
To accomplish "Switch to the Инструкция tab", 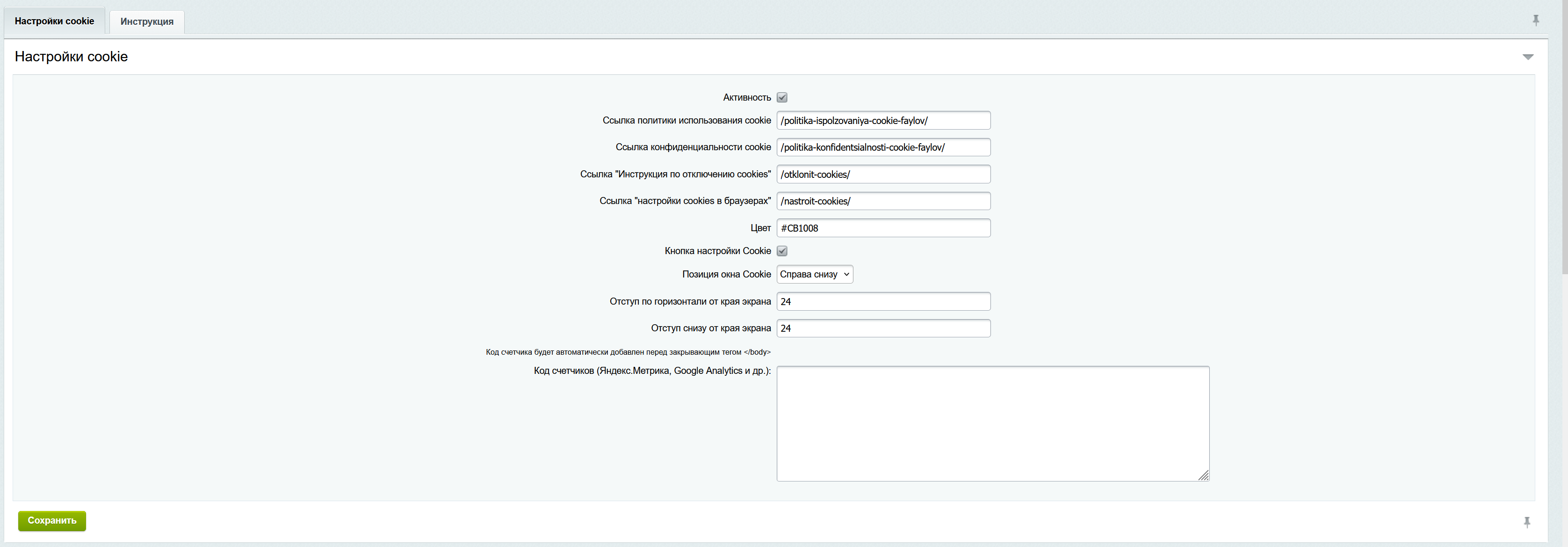I will click(147, 22).
